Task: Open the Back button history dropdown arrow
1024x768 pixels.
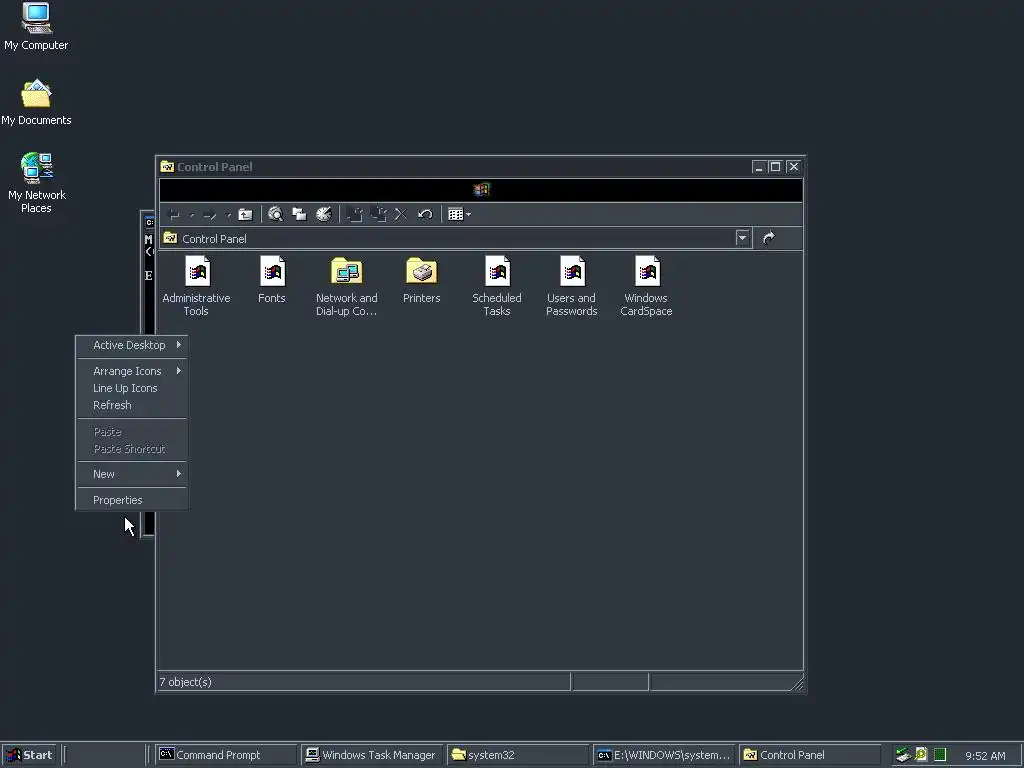Action: (x=192, y=215)
